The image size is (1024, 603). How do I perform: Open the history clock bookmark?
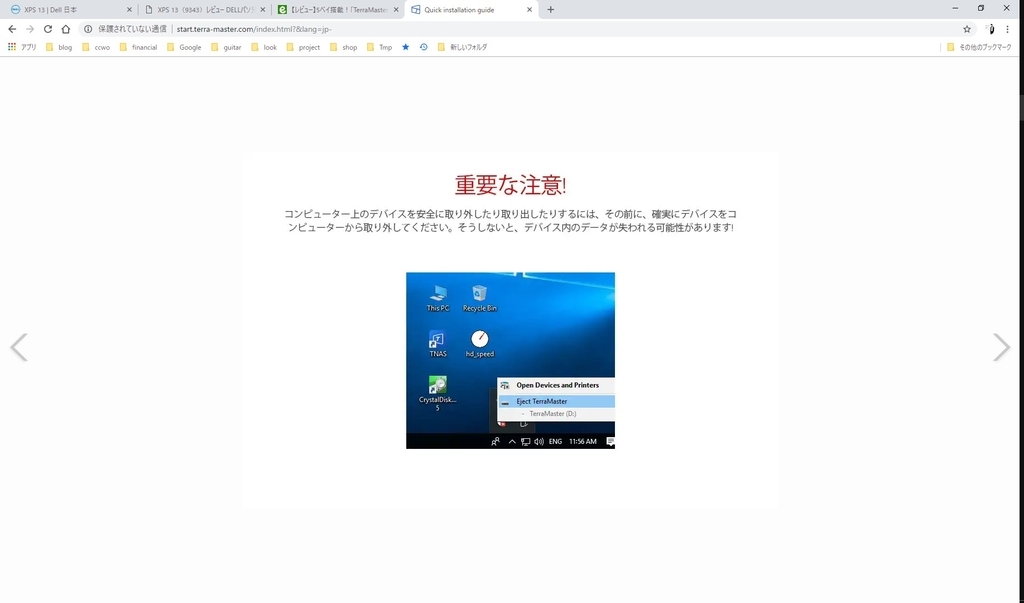(424, 47)
